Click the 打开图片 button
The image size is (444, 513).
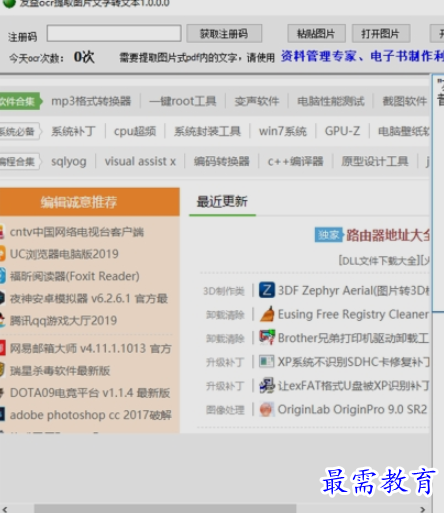380,33
